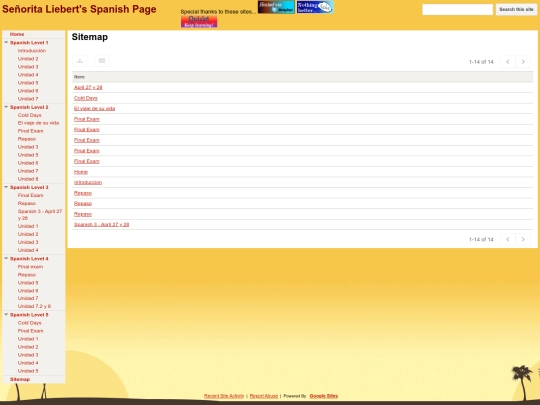Select Cold Days under Spanish Level 2
This screenshot has height=405, width=540.
click(x=30, y=115)
